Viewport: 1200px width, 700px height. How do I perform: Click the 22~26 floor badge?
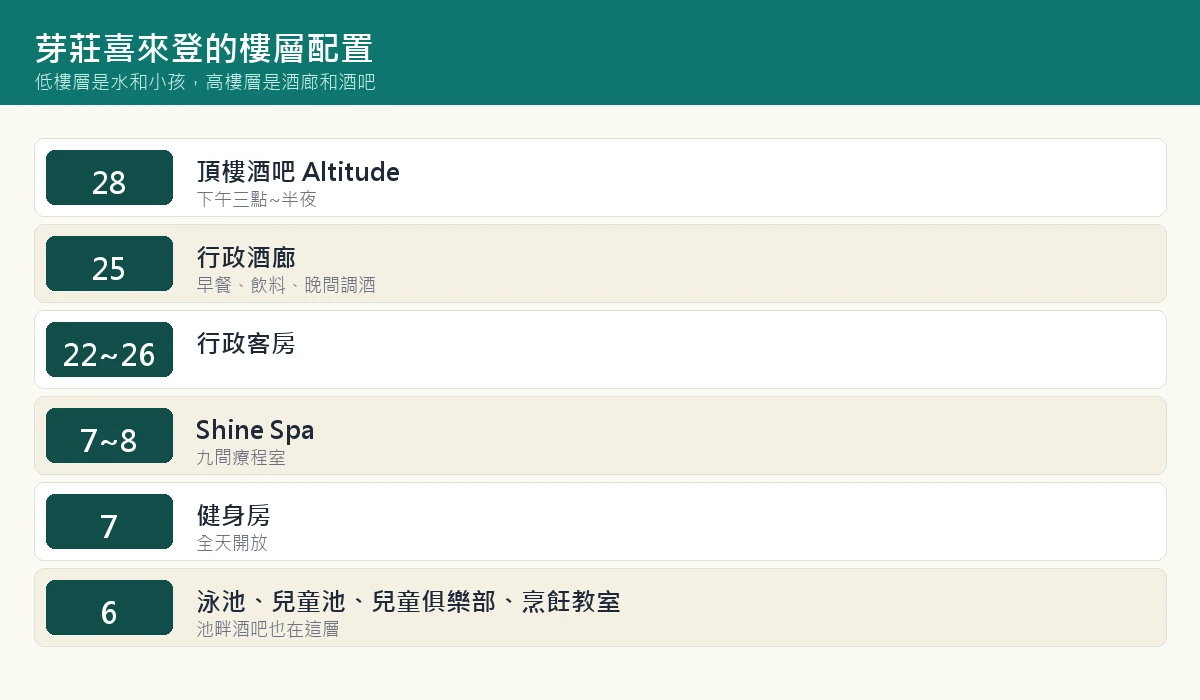coord(109,350)
